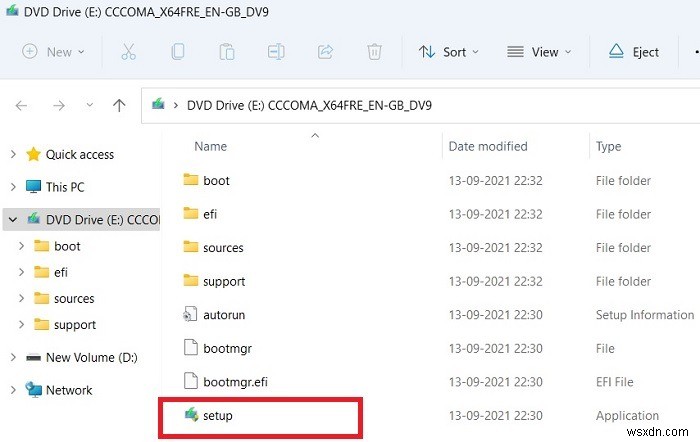Click the Date modified cell of autorun

496,315
